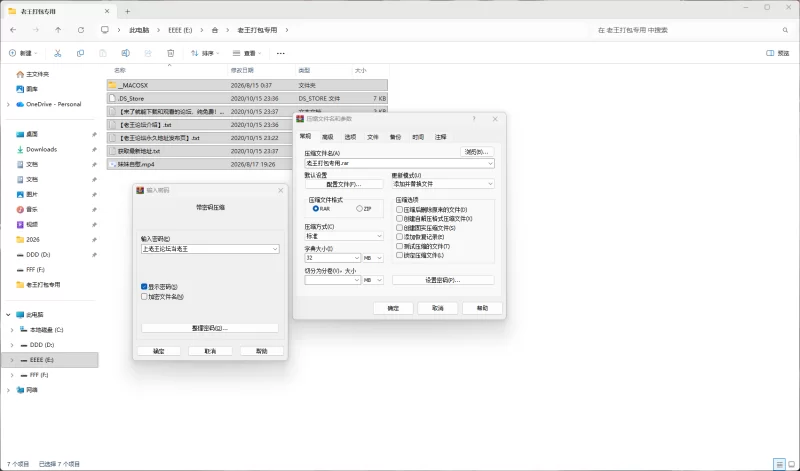800x471 pixels.
Task: Switch to the 选项 tab
Action: click(x=350, y=137)
